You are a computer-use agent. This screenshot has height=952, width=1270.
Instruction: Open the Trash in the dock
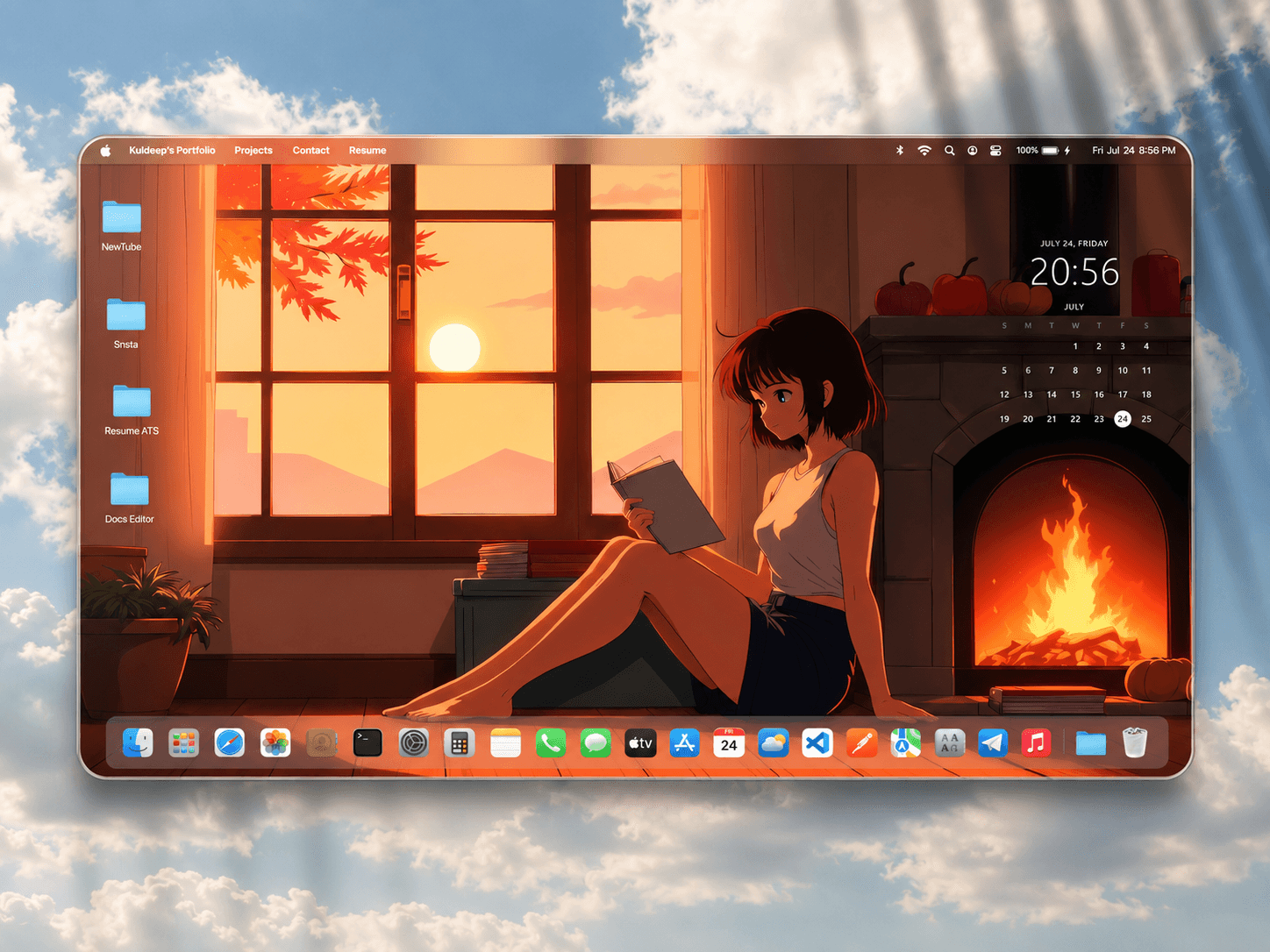point(1135,743)
